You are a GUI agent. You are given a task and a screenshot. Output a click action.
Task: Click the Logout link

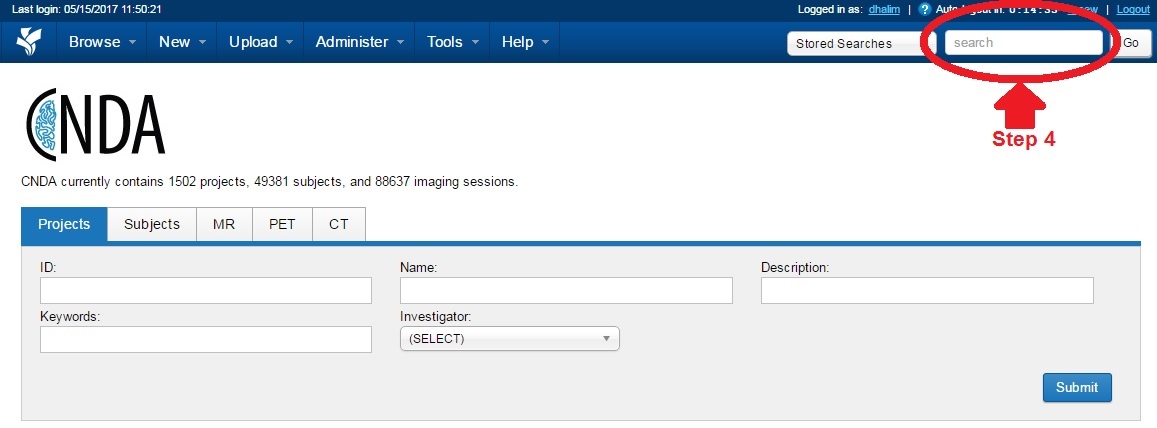1133,9
